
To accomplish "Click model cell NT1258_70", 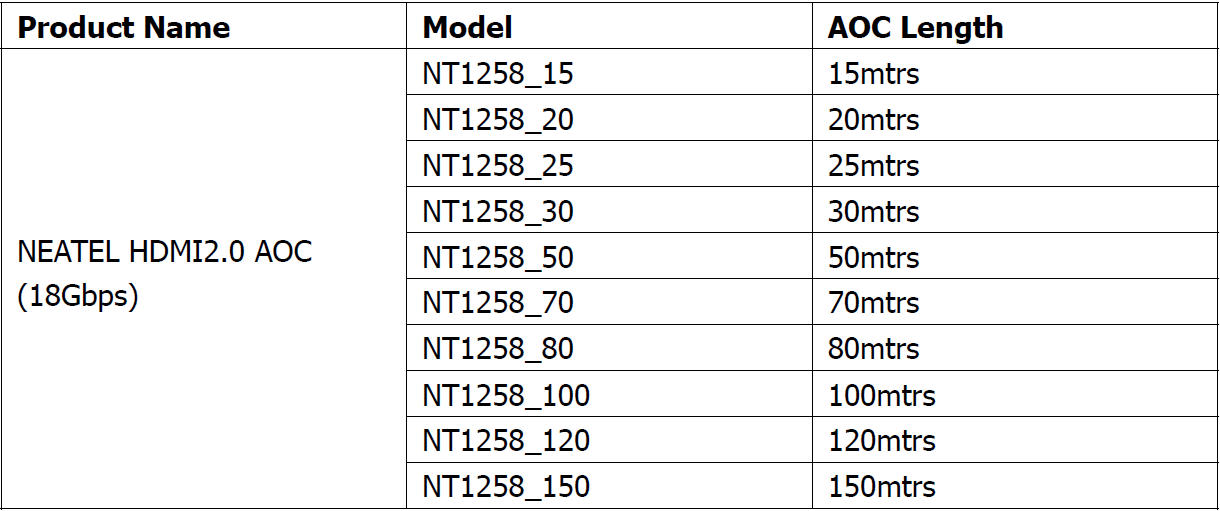I will (498, 303).
